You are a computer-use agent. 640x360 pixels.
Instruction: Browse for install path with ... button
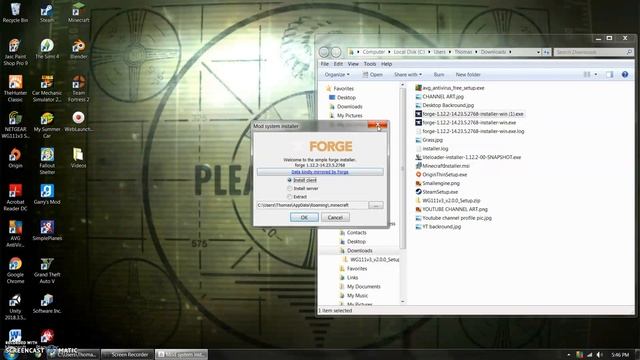pyautogui.click(x=376, y=205)
